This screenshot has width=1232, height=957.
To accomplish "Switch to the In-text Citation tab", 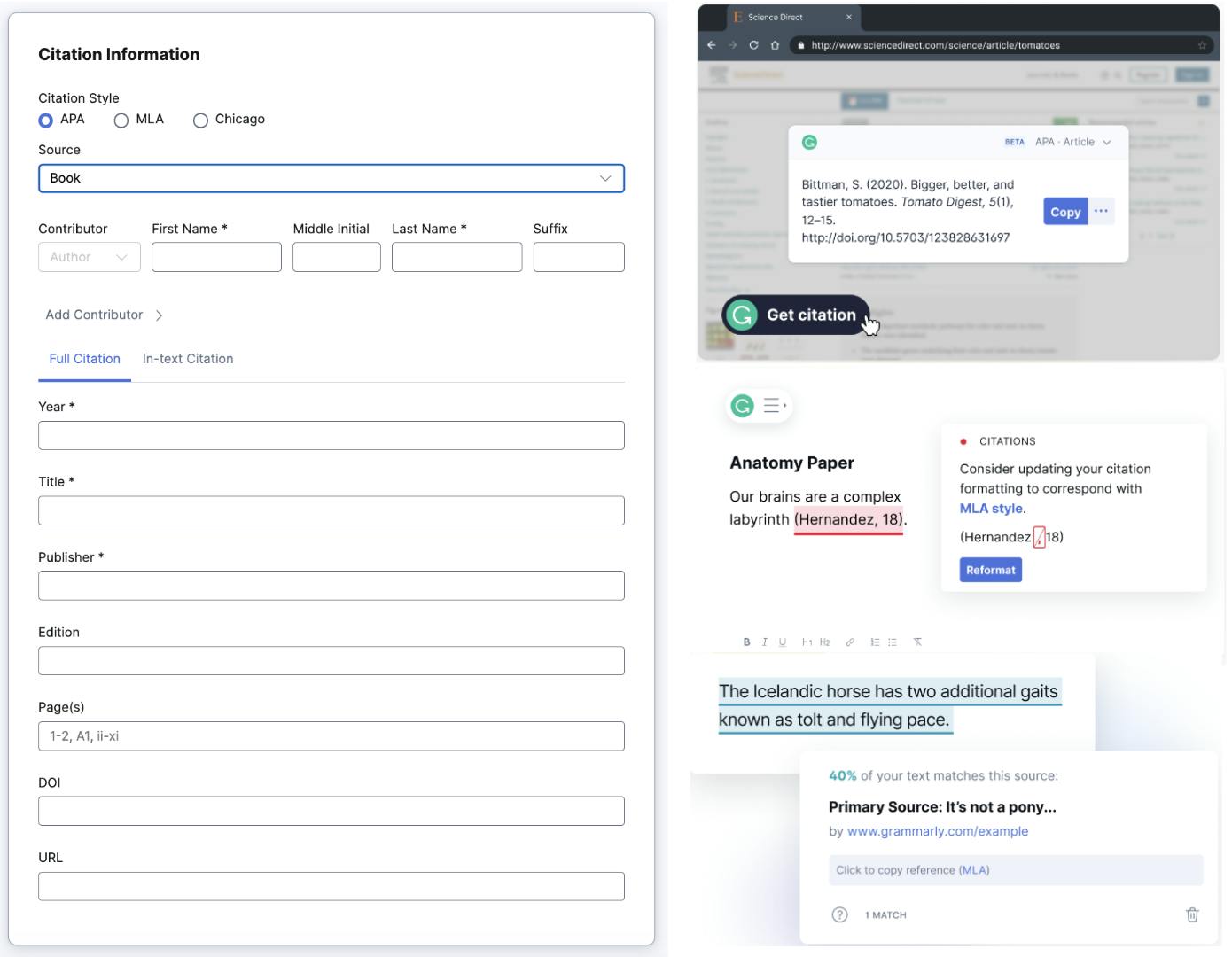I will [188, 359].
